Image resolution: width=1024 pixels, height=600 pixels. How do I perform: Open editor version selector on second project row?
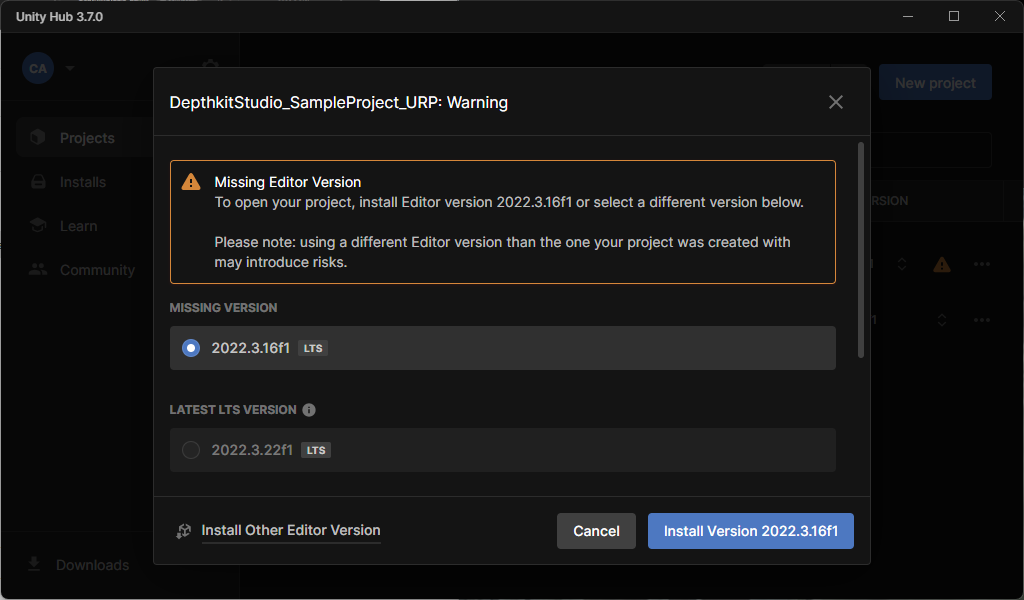tap(941, 320)
